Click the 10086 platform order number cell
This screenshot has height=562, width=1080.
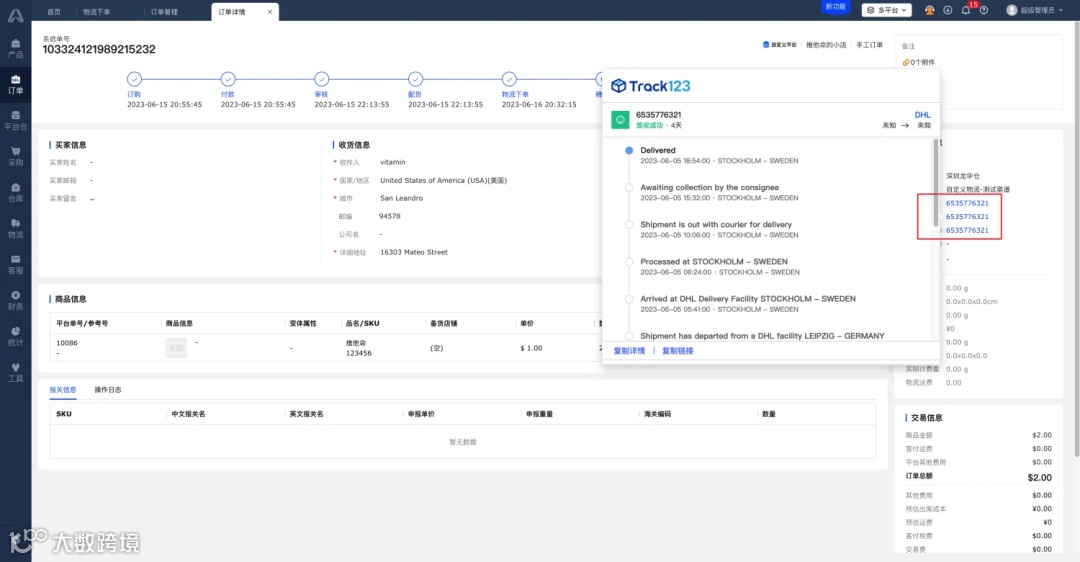[x=67, y=343]
